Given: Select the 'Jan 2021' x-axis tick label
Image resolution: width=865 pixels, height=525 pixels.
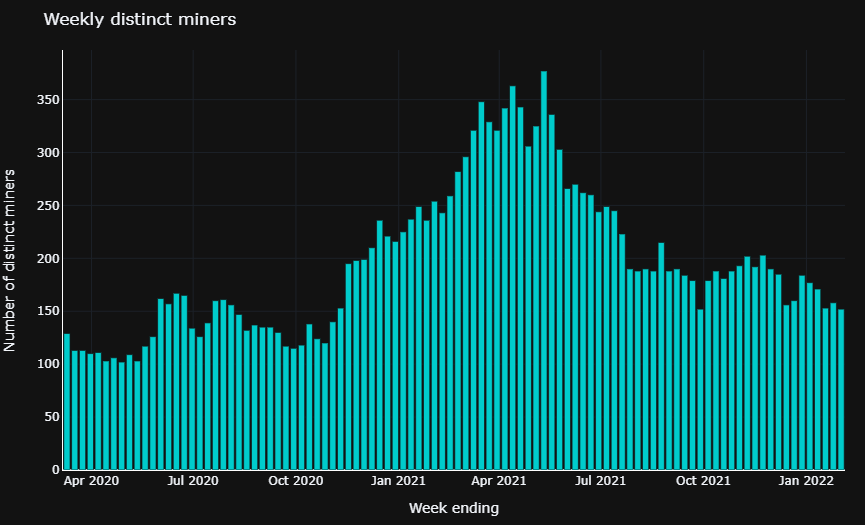Looking at the screenshot, I should (398, 481).
